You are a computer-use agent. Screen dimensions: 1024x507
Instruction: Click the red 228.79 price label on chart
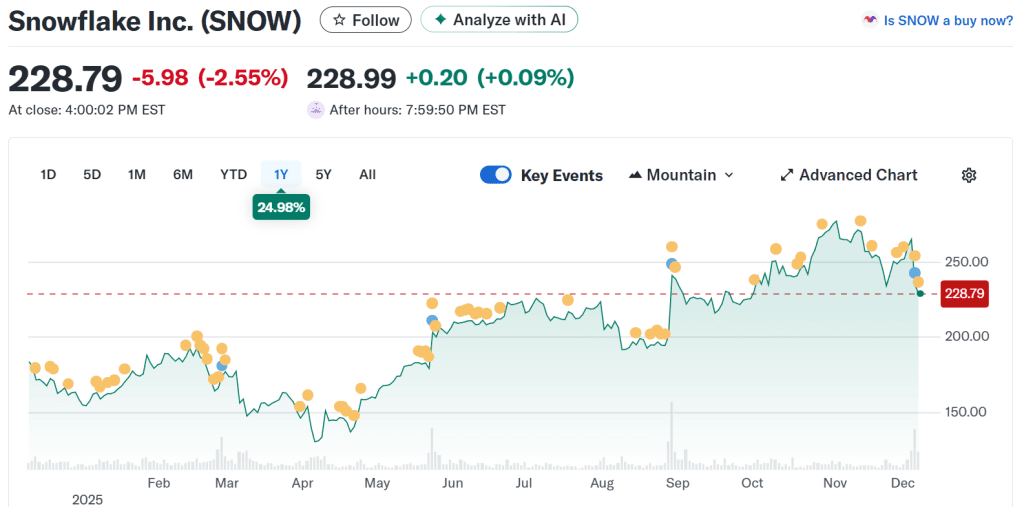coord(965,294)
